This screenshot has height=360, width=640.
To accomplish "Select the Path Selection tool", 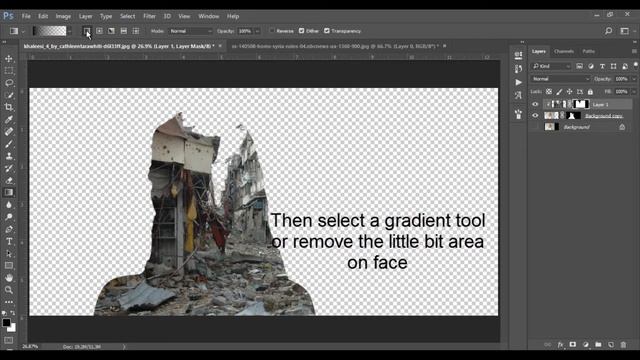I will click(9, 253).
